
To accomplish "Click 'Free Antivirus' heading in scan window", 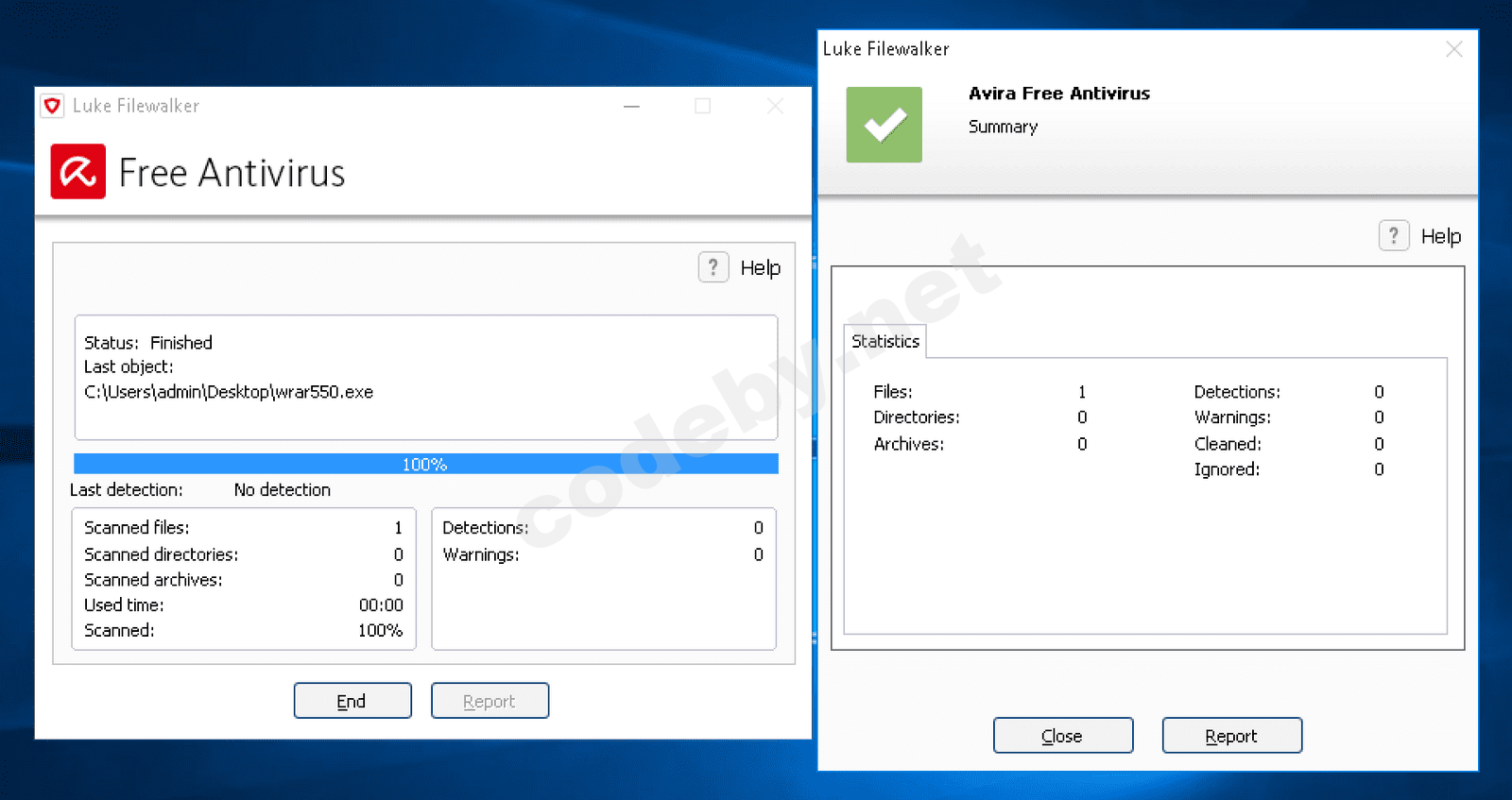I will coord(232,173).
